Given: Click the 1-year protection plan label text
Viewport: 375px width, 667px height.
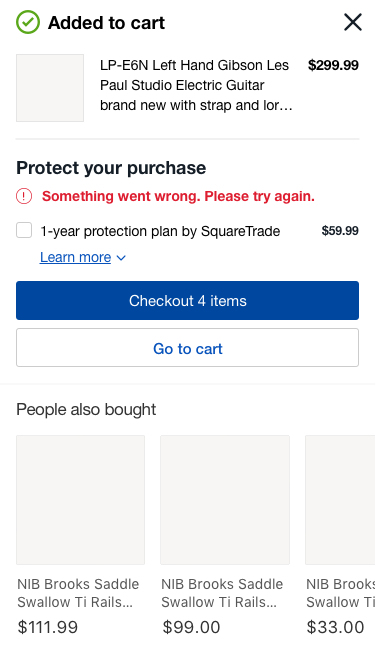Looking at the screenshot, I should [x=160, y=231].
